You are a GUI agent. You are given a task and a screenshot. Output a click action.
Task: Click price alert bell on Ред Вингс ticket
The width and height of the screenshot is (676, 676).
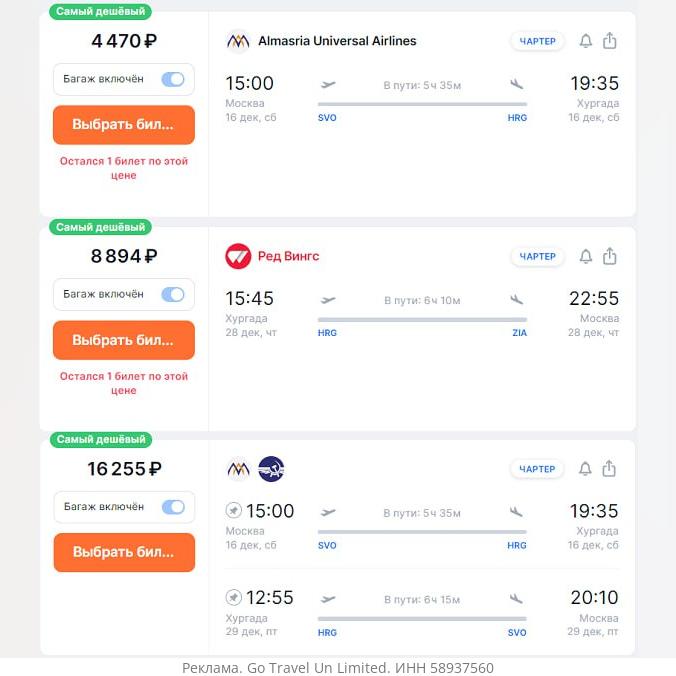click(x=586, y=257)
